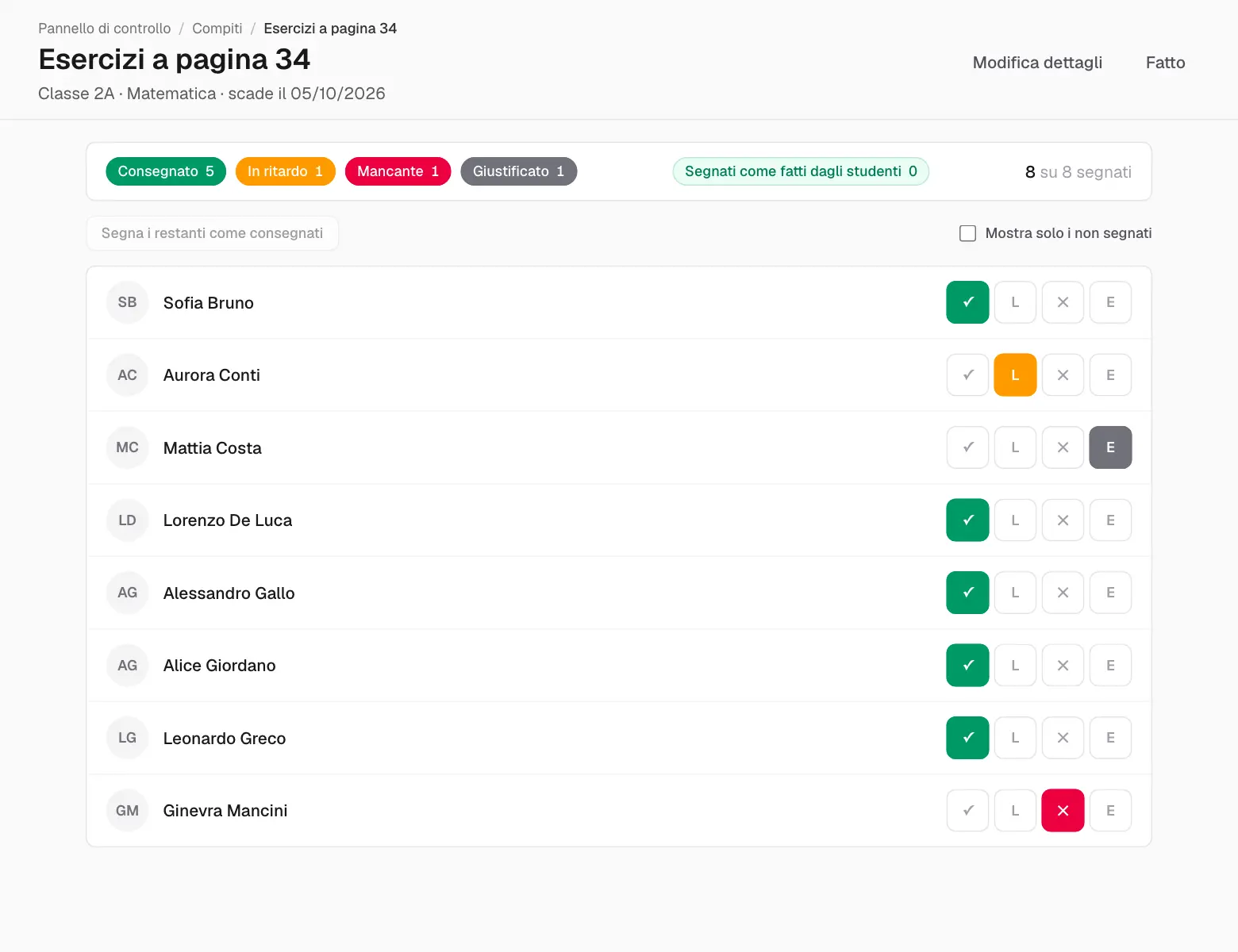The width and height of the screenshot is (1238, 952).
Task: Mark Mattia Costa submitted via checkmark
Action: (x=967, y=447)
